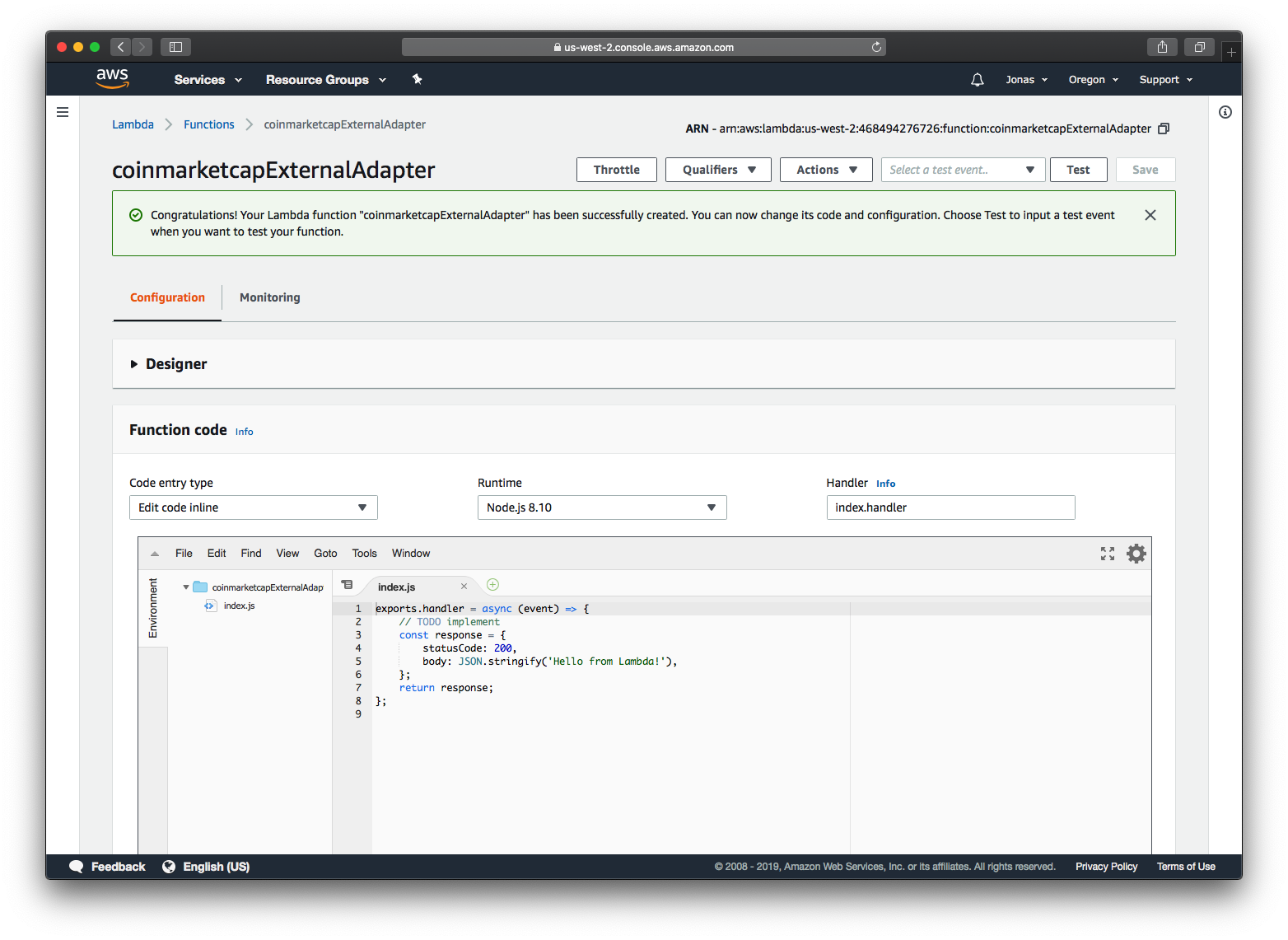Open the Code entry type dropdown

click(254, 507)
